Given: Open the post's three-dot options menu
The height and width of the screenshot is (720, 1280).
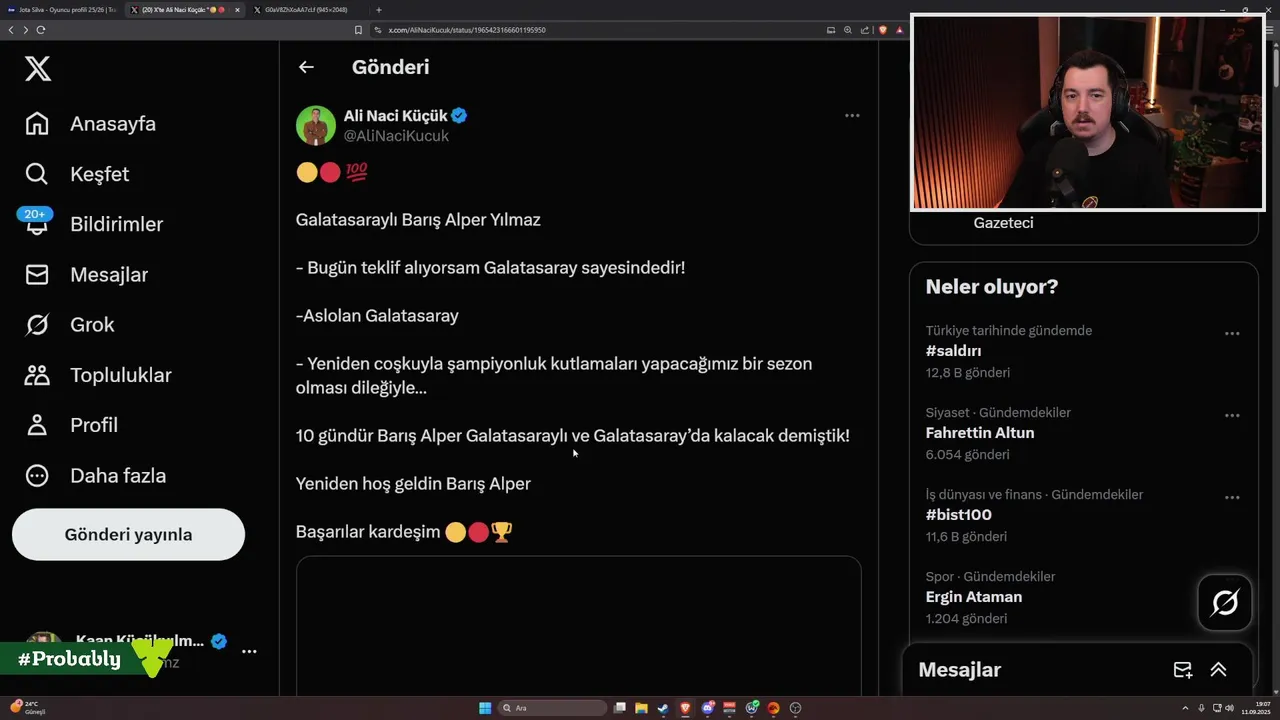Looking at the screenshot, I should (852, 115).
